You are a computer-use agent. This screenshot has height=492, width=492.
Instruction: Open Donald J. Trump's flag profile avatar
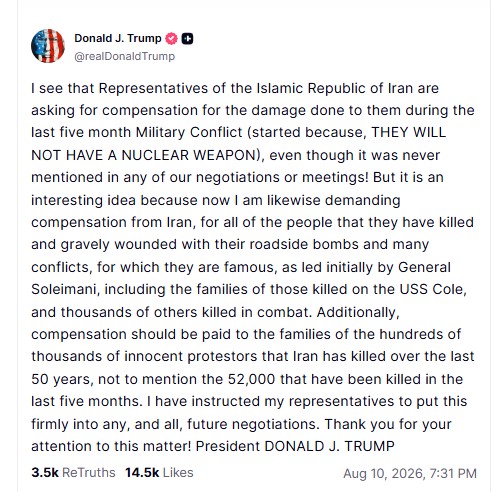pos(48,46)
